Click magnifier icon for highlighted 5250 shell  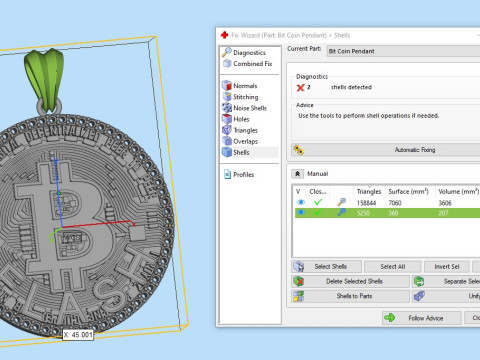pos(341,212)
